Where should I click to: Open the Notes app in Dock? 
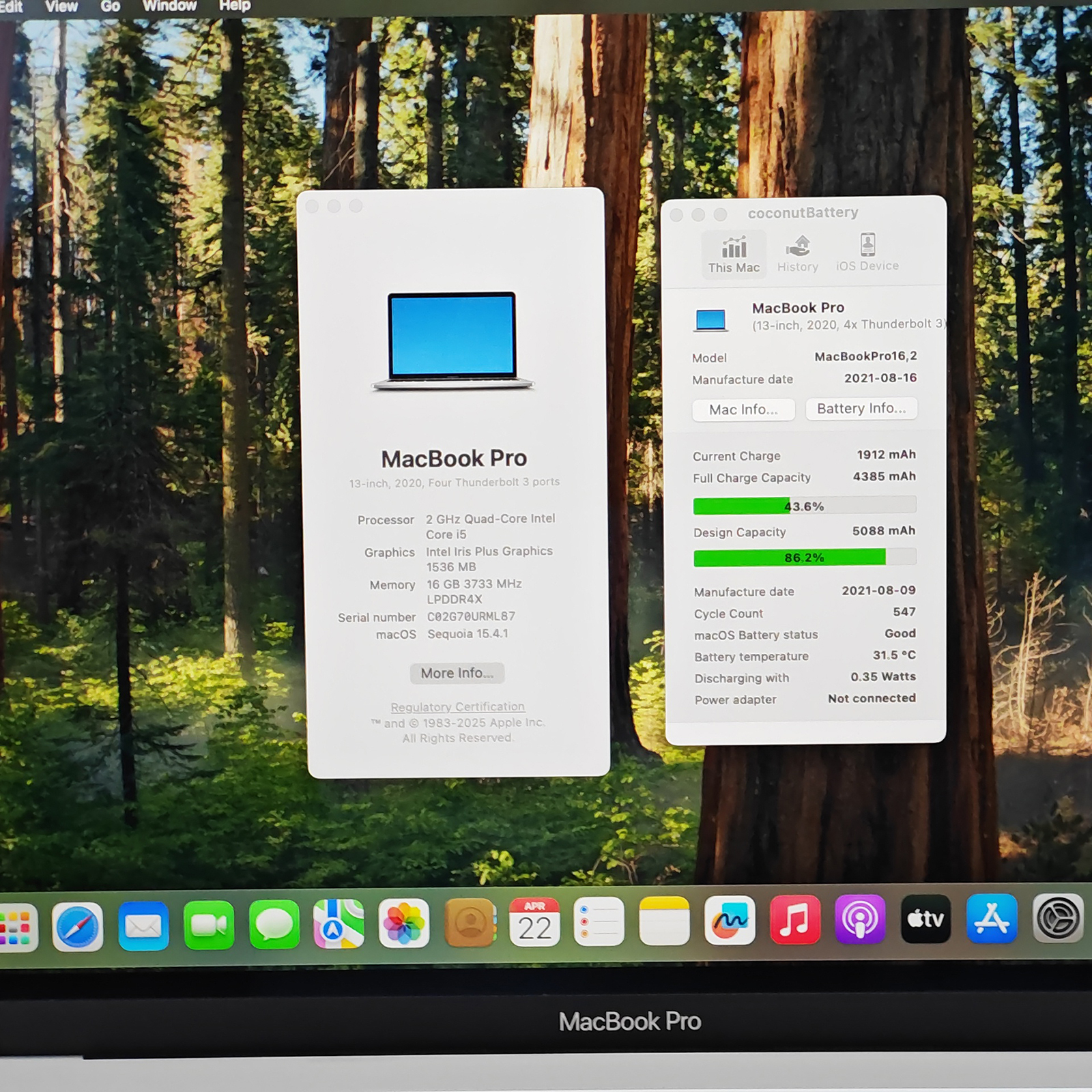[665, 921]
